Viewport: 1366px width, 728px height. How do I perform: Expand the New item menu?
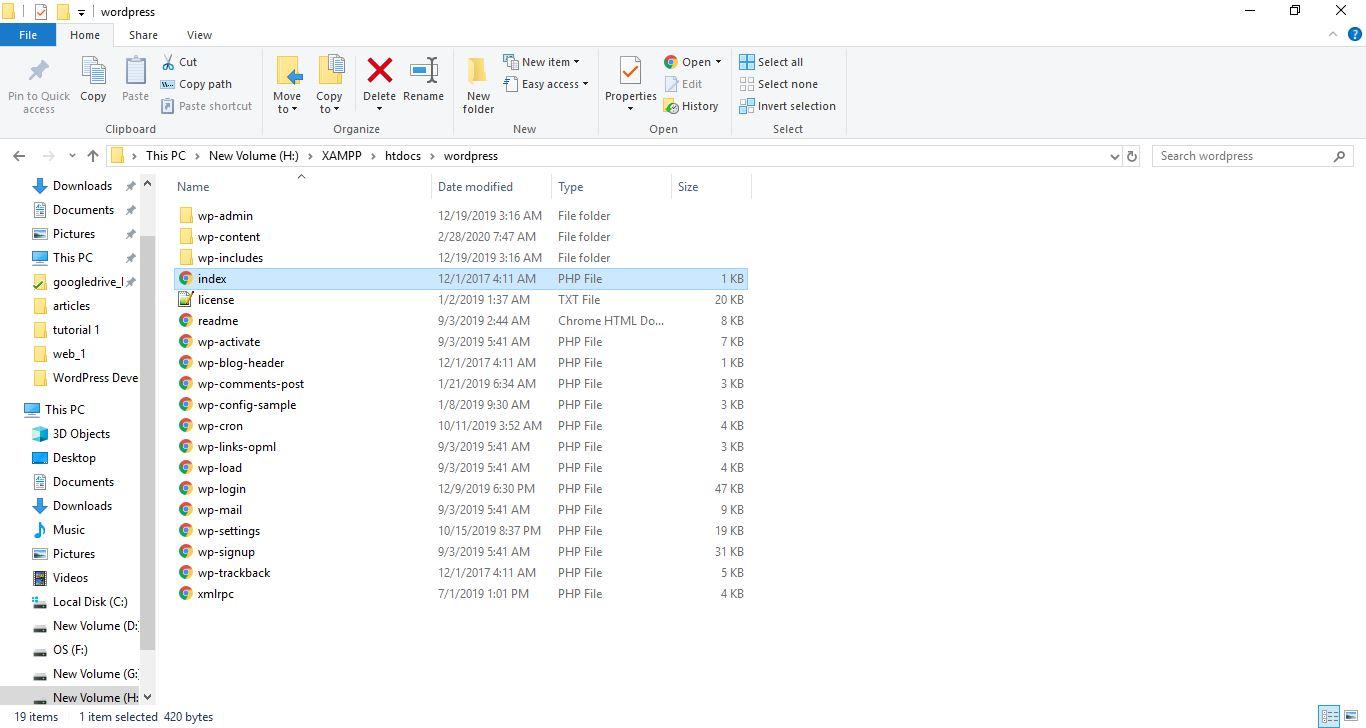541,62
